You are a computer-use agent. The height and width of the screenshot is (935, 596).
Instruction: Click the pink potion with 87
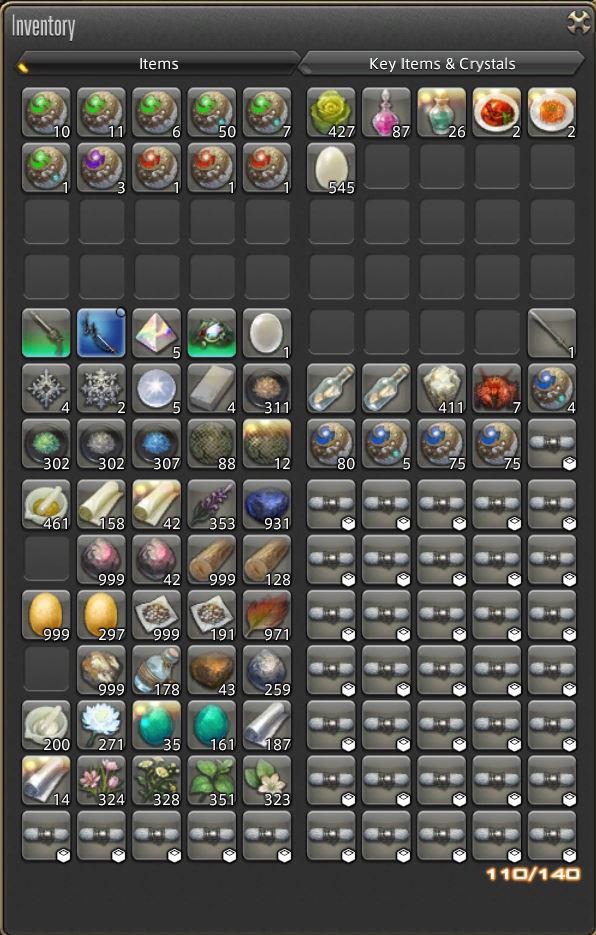coord(387,113)
